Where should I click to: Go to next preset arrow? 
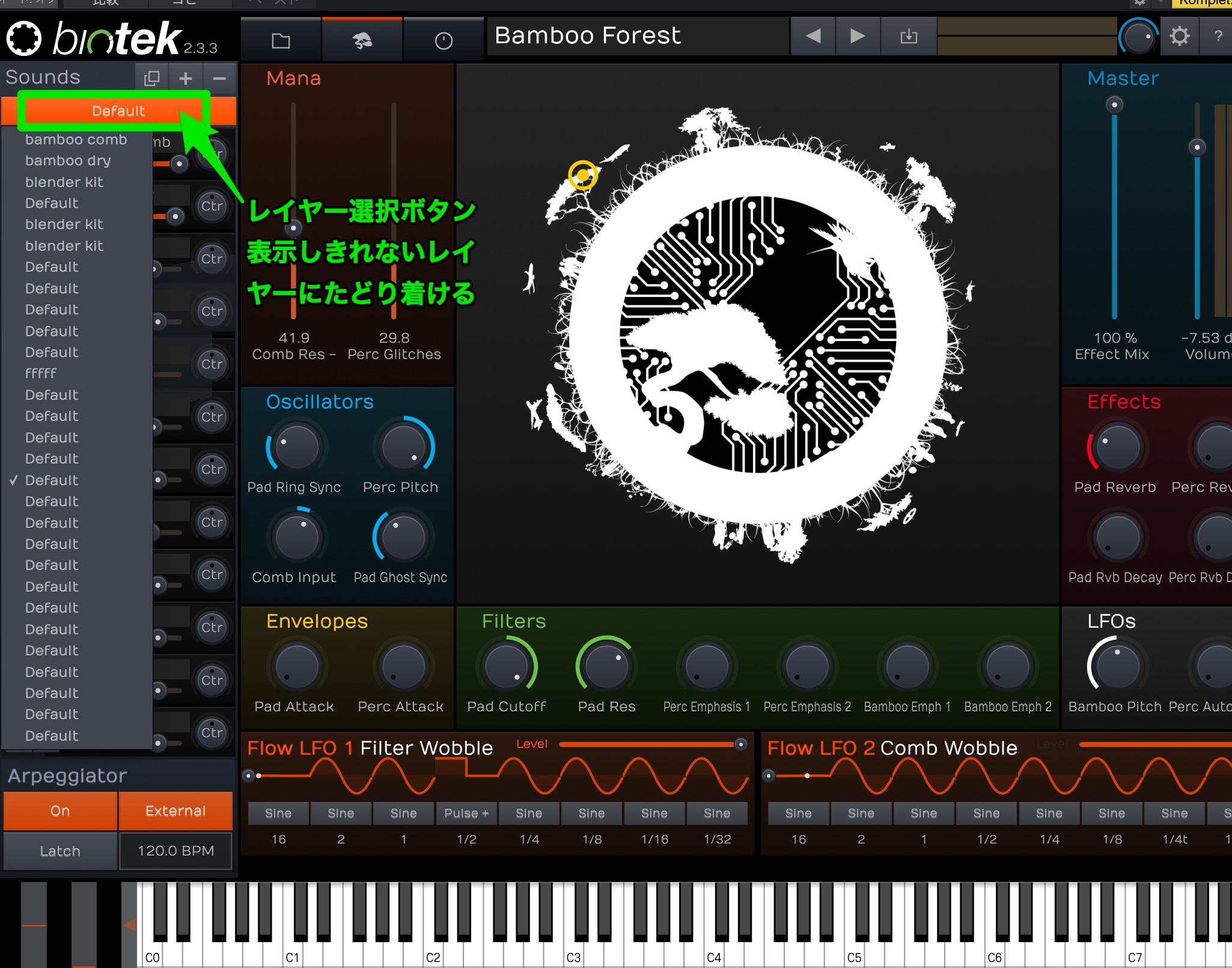point(858,37)
